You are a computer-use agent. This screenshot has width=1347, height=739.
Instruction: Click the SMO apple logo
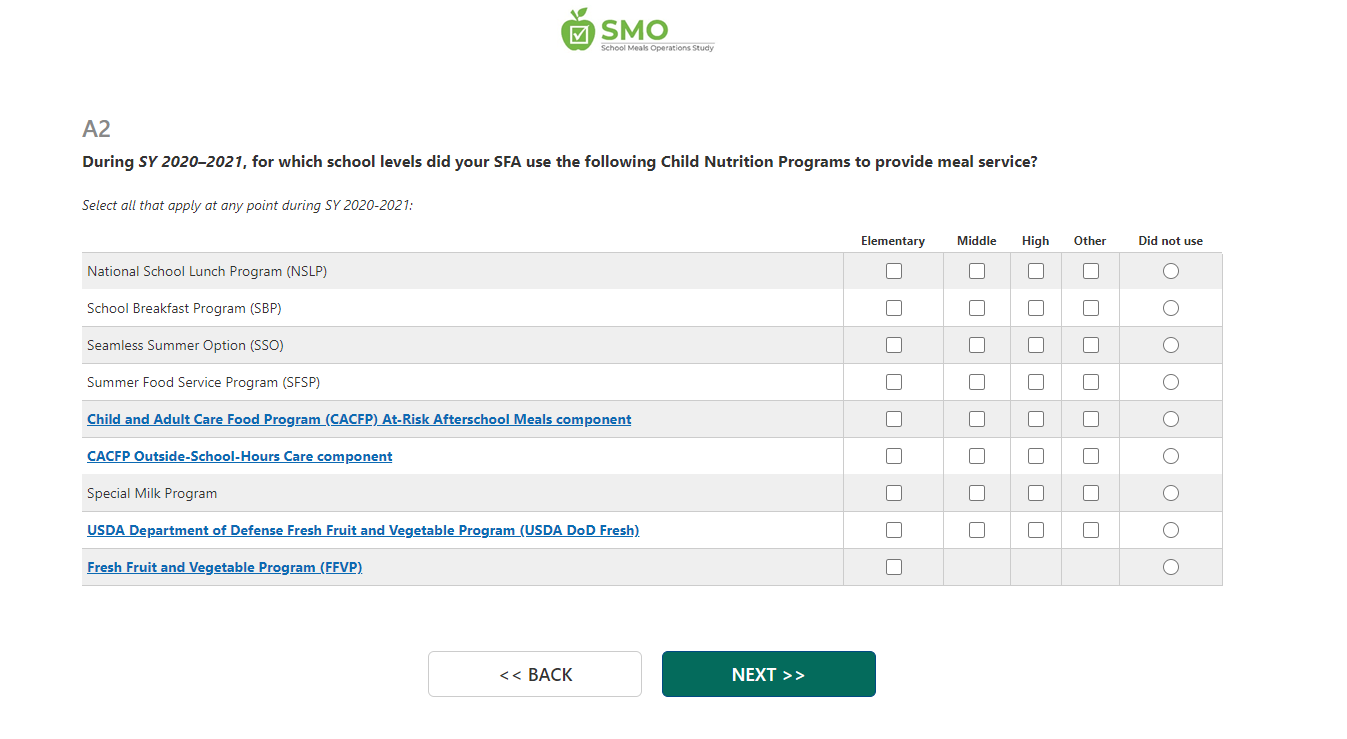578,30
